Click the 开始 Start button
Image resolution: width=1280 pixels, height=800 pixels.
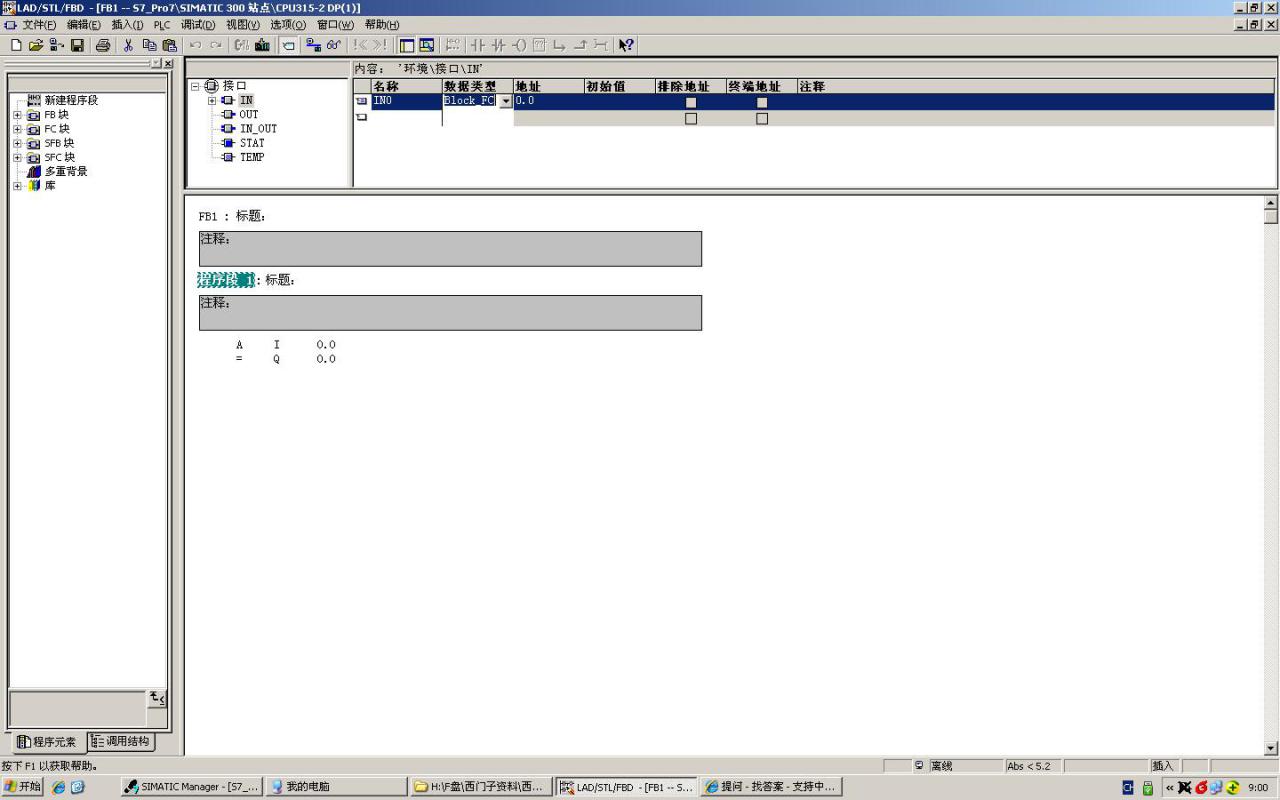pos(22,787)
